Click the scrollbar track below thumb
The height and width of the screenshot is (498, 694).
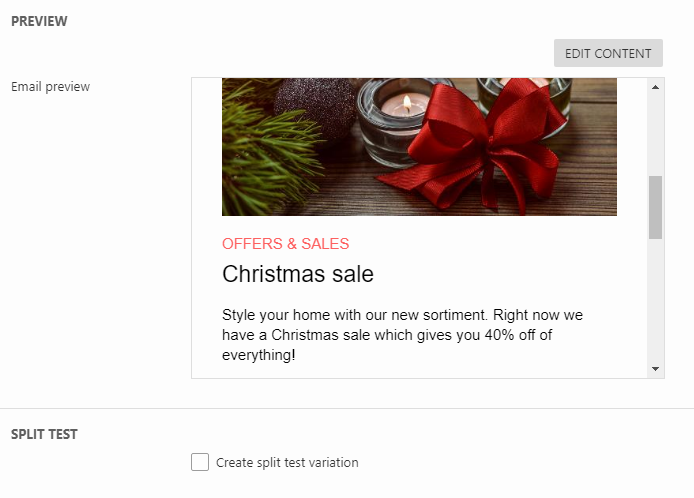tap(655, 300)
